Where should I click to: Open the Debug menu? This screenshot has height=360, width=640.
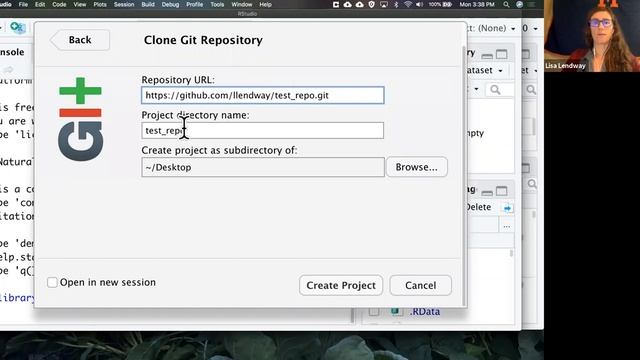click(170, 4)
